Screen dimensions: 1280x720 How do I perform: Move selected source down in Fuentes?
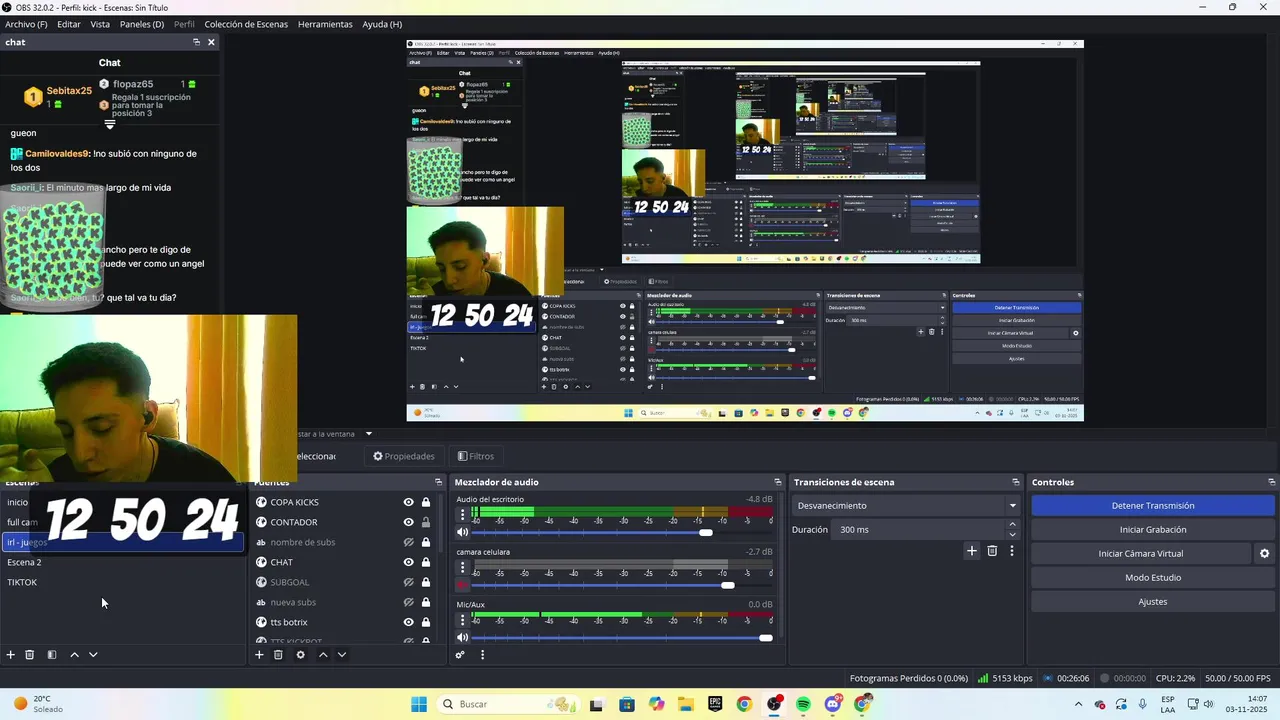click(342, 655)
